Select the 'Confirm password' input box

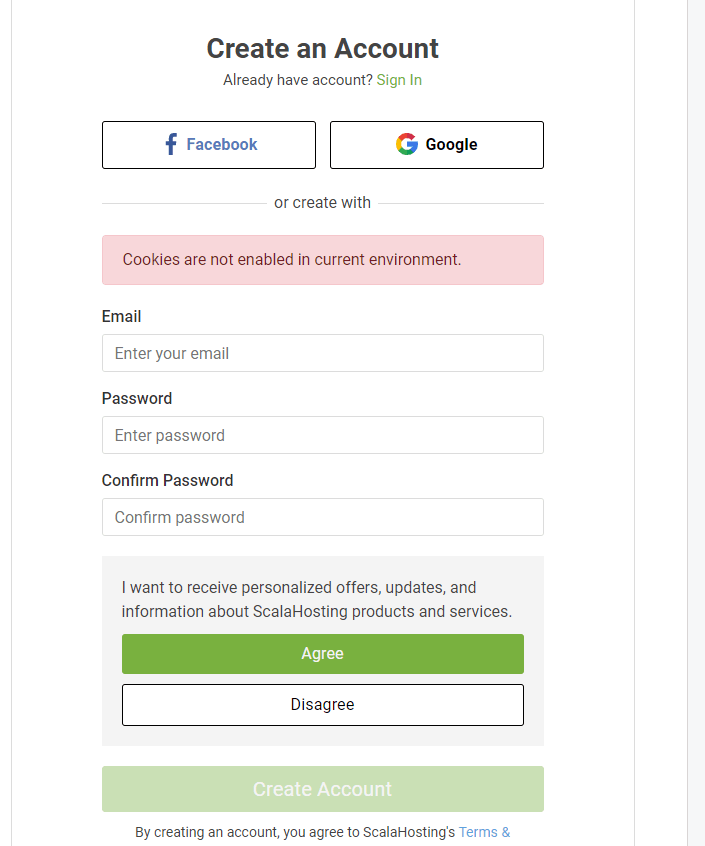click(322, 517)
